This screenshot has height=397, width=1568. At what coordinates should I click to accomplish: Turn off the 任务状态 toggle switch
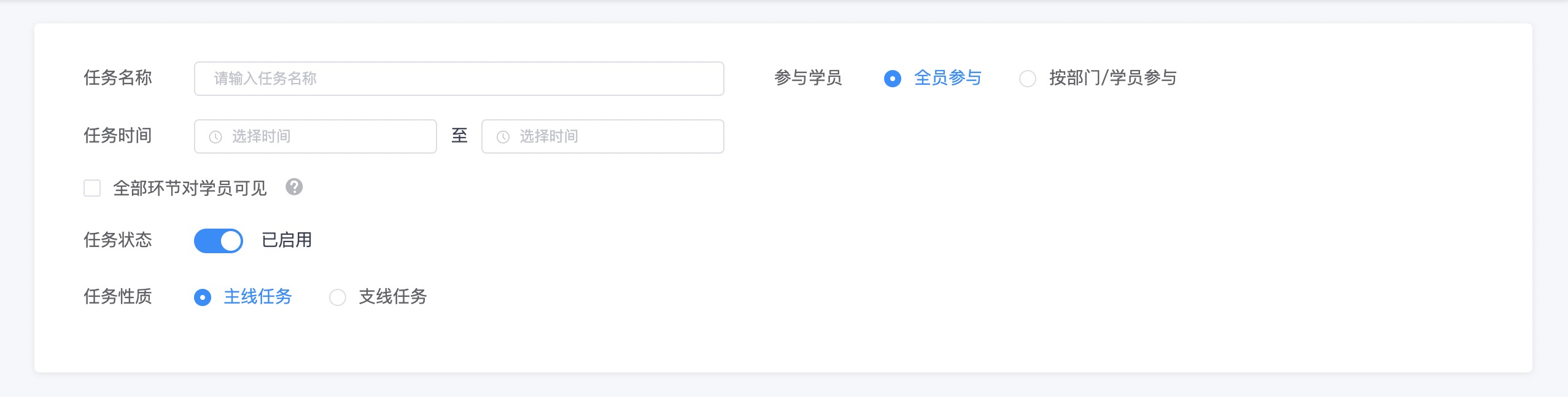[x=219, y=240]
